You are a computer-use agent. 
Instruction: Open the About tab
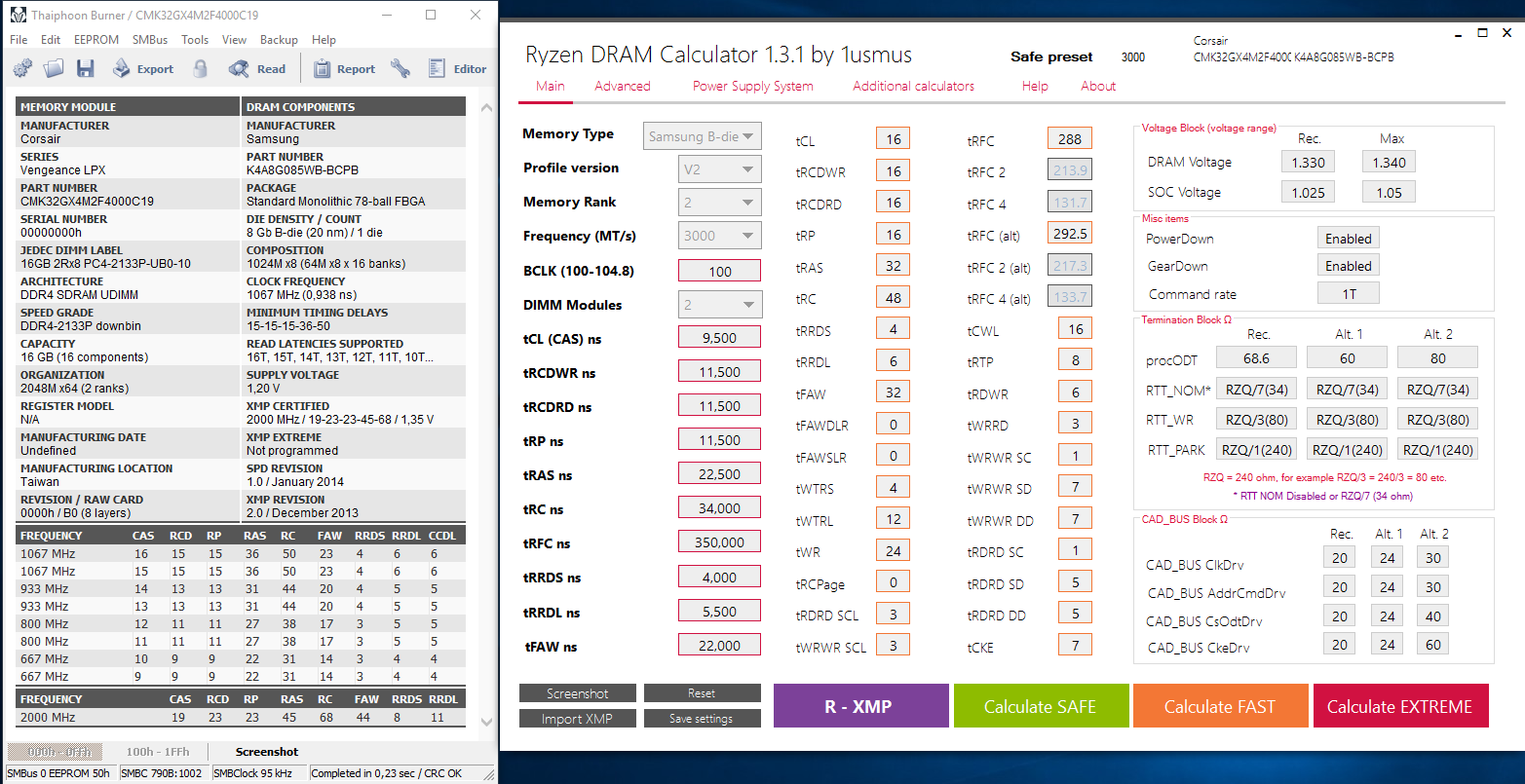tap(1098, 86)
